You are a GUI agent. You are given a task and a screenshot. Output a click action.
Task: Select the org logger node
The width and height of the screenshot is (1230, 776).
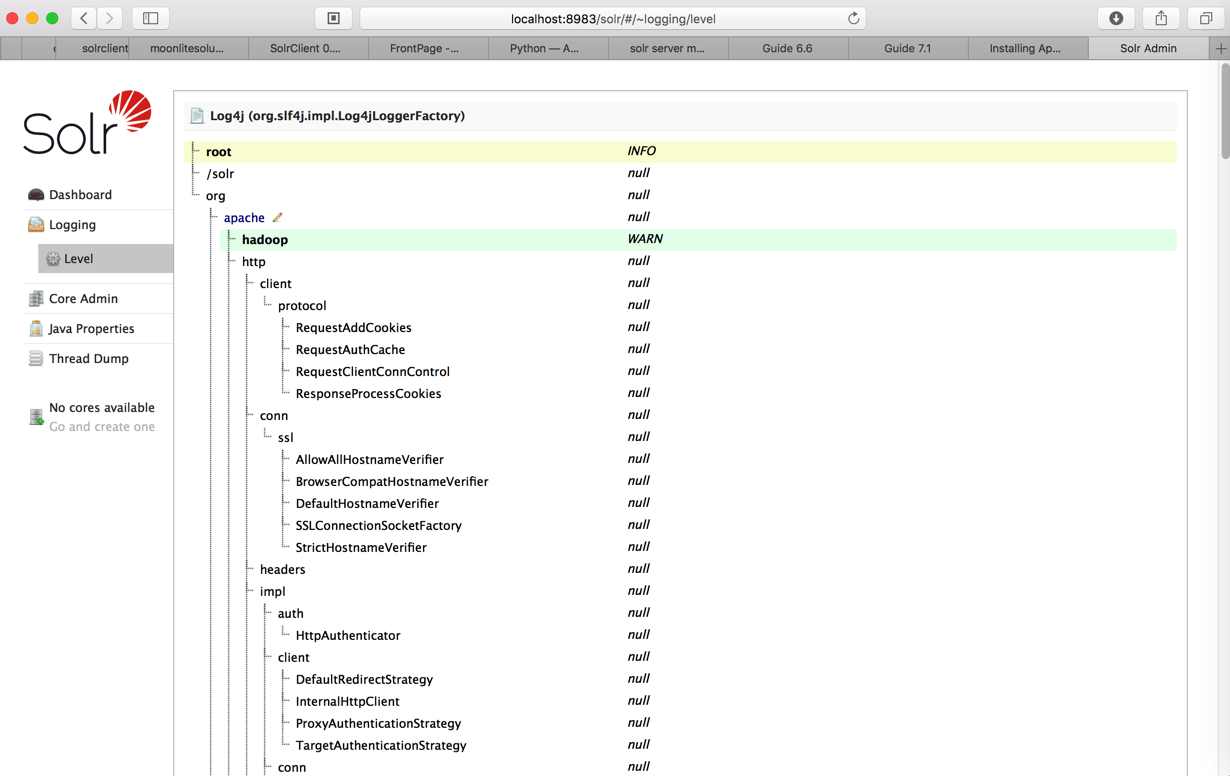click(x=216, y=196)
